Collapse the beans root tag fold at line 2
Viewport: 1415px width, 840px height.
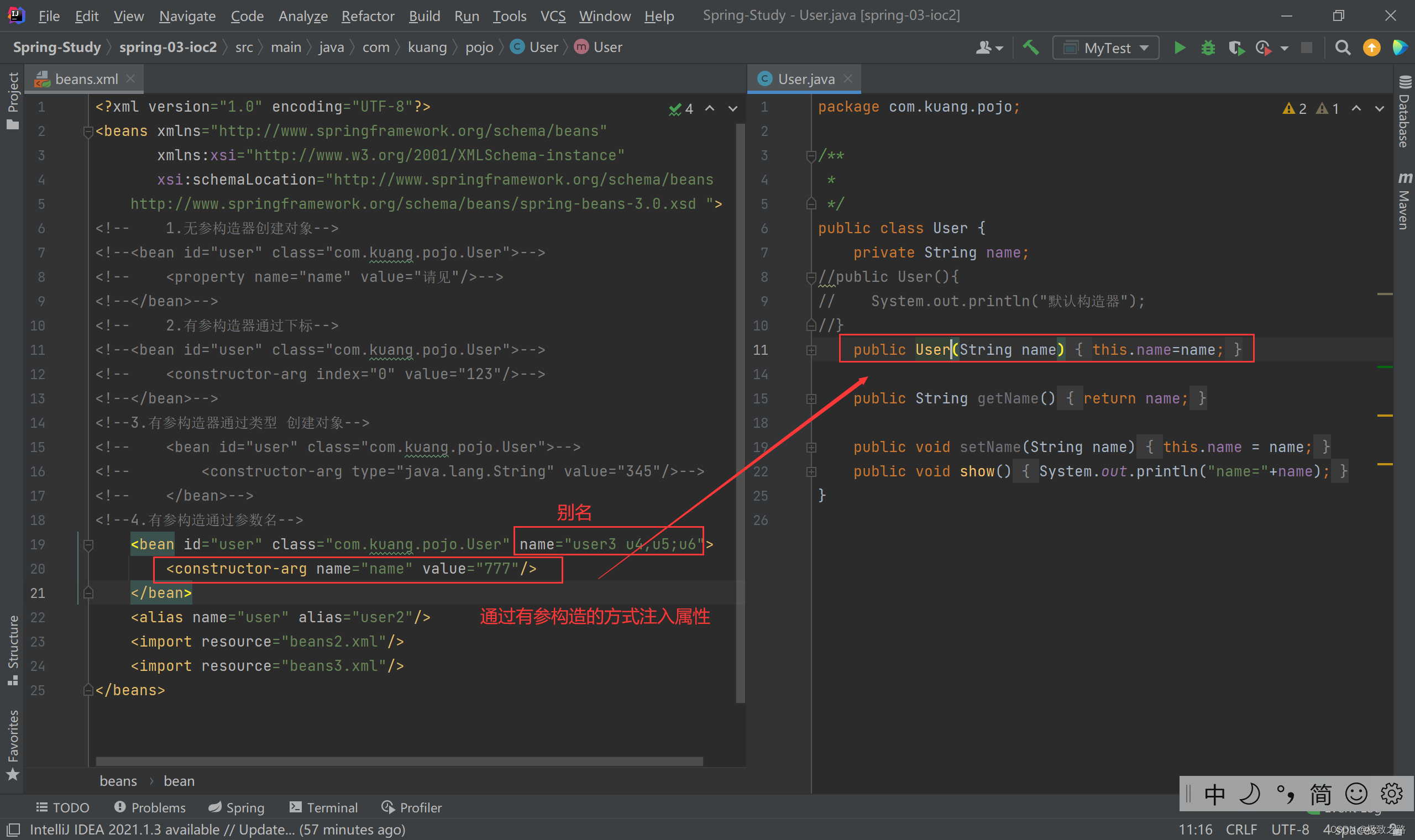click(88, 132)
